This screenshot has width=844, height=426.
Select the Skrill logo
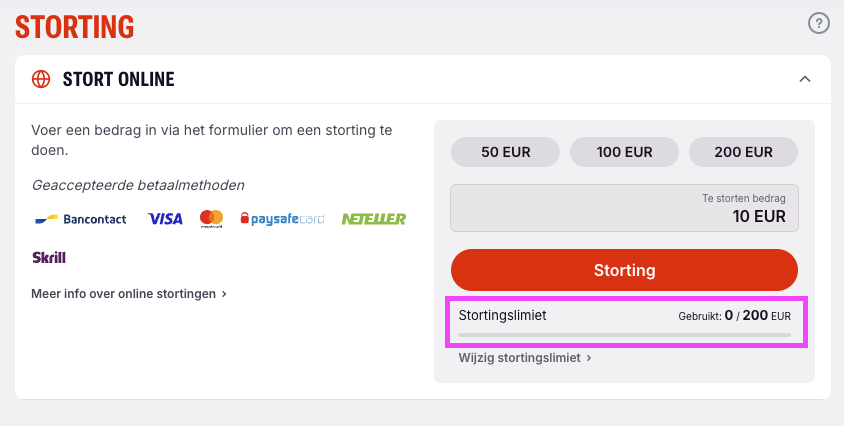[49, 257]
